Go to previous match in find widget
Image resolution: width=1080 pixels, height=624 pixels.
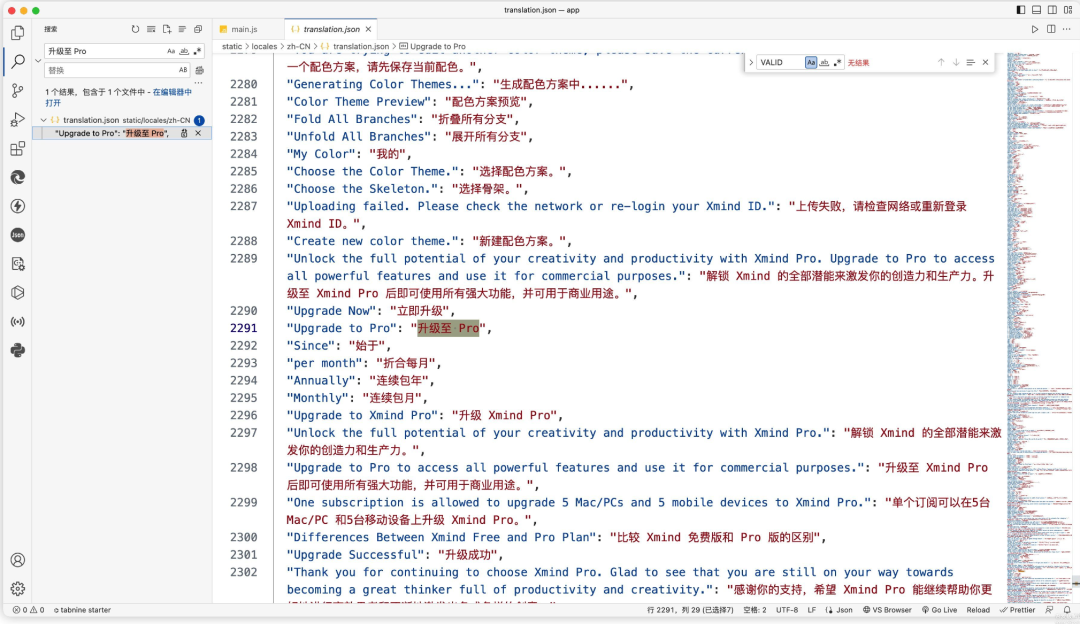tap(941, 62)
